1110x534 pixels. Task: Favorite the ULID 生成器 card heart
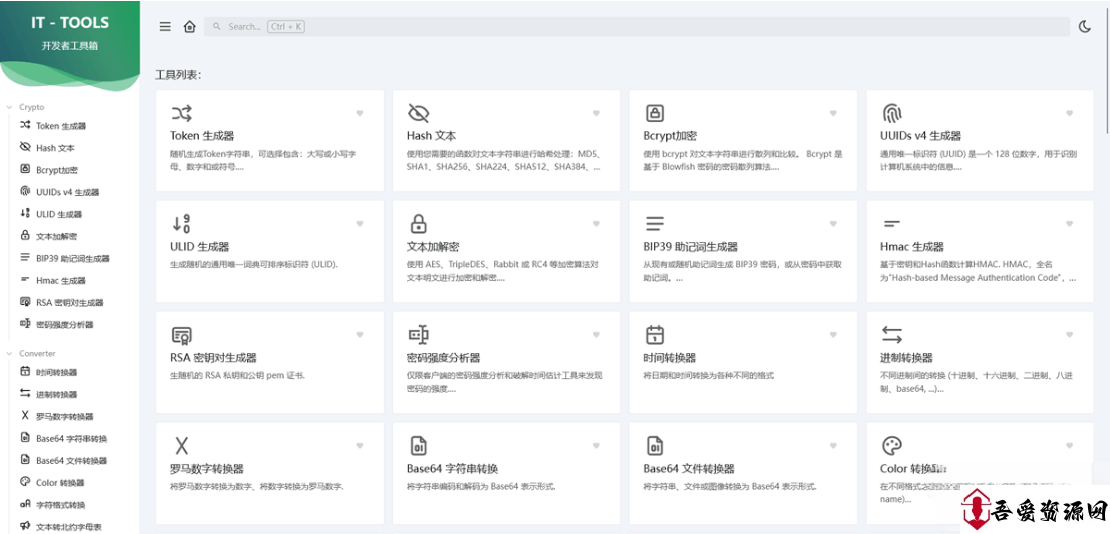[x=360, y=224]
